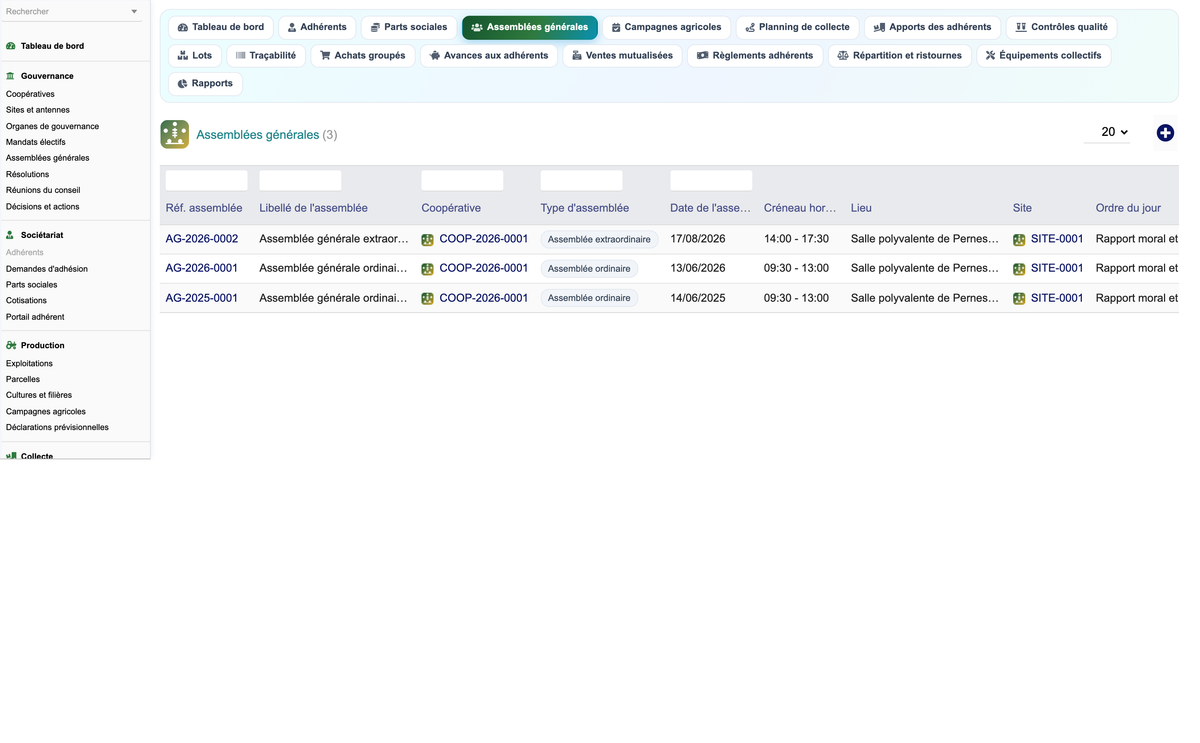Click the Tableau de bord sidebar icon
1200x743 pixels.
(x=11, y=46)
